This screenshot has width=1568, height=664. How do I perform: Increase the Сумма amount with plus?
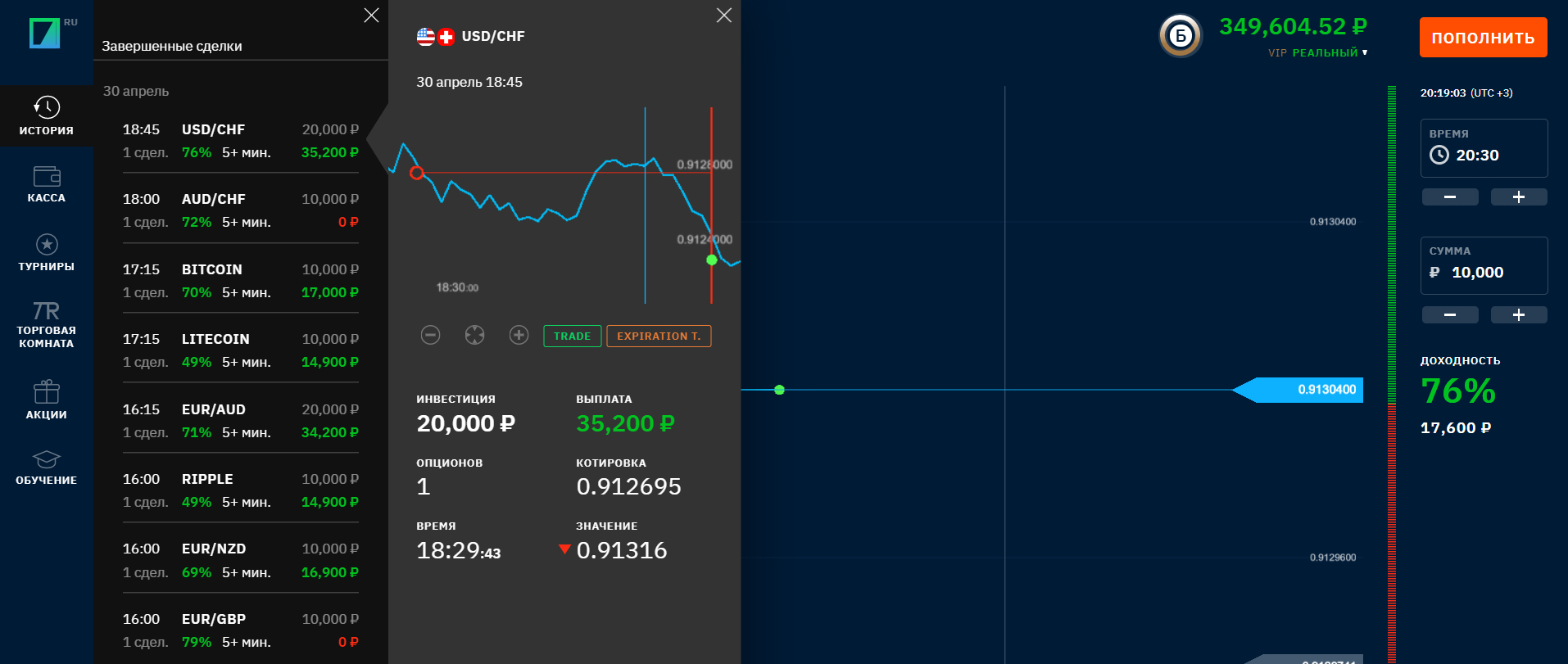[x=1519, y=314]
